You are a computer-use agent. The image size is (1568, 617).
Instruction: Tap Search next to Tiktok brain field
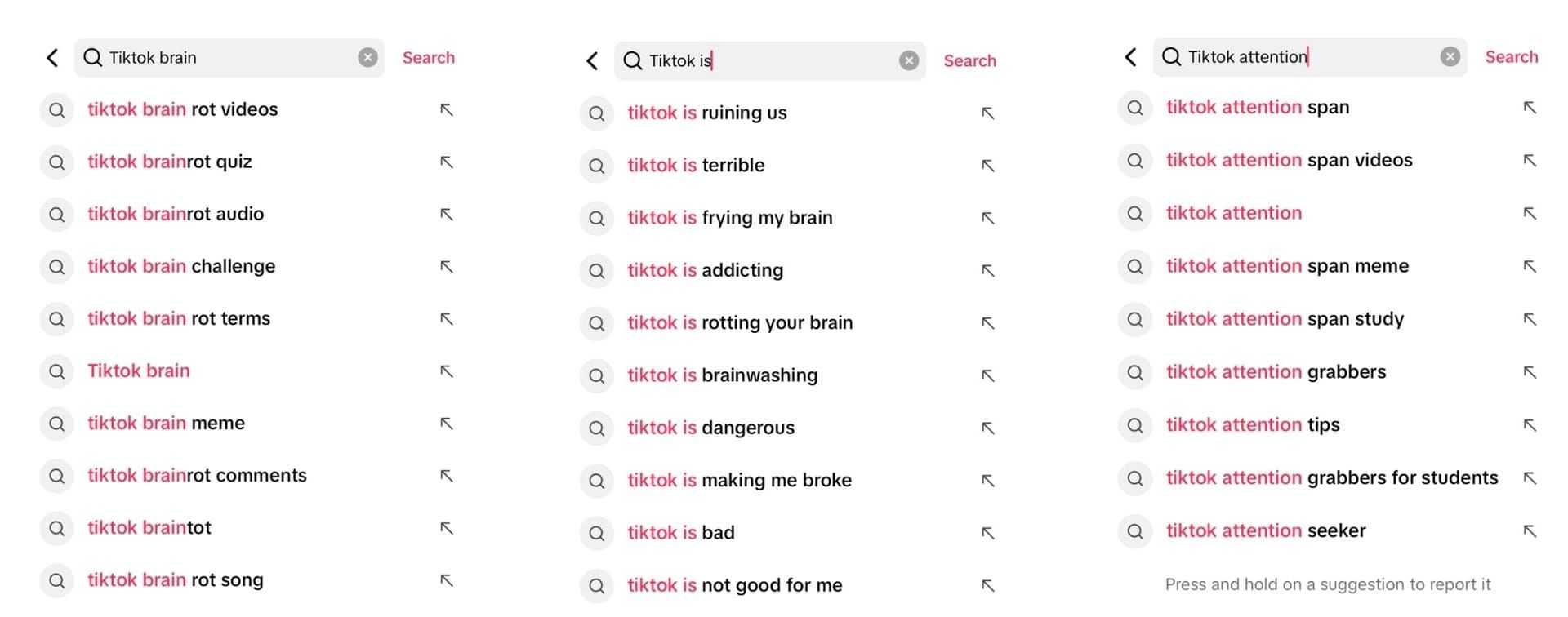428,57
